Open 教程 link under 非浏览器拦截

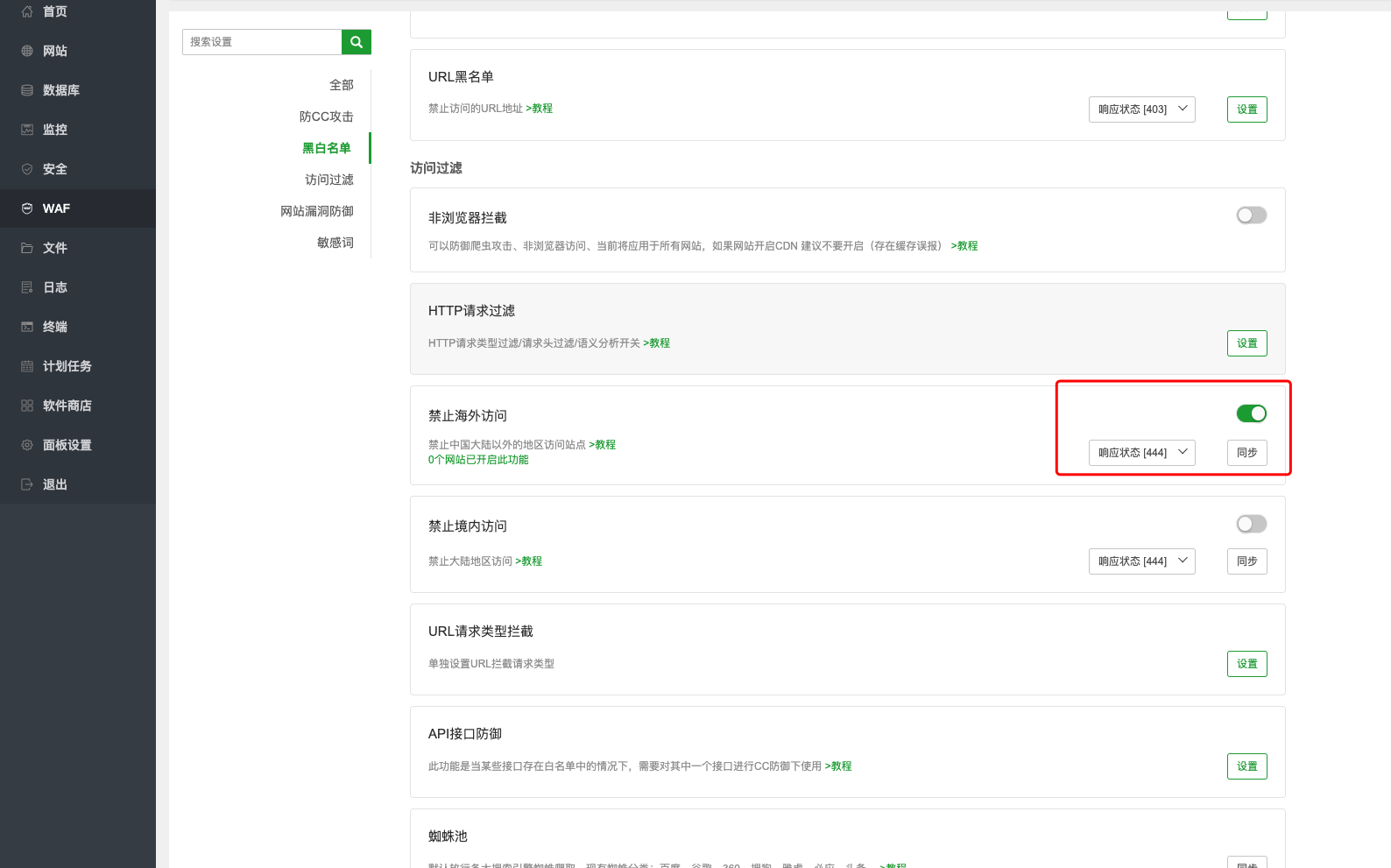(x=964, y=246)
